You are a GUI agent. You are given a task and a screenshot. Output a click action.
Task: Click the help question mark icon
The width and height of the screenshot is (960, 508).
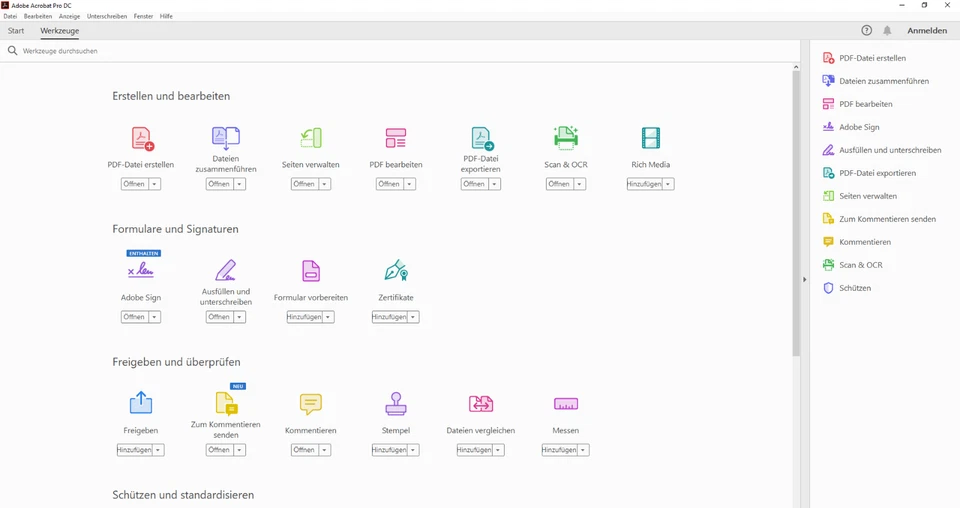point(866,31)
